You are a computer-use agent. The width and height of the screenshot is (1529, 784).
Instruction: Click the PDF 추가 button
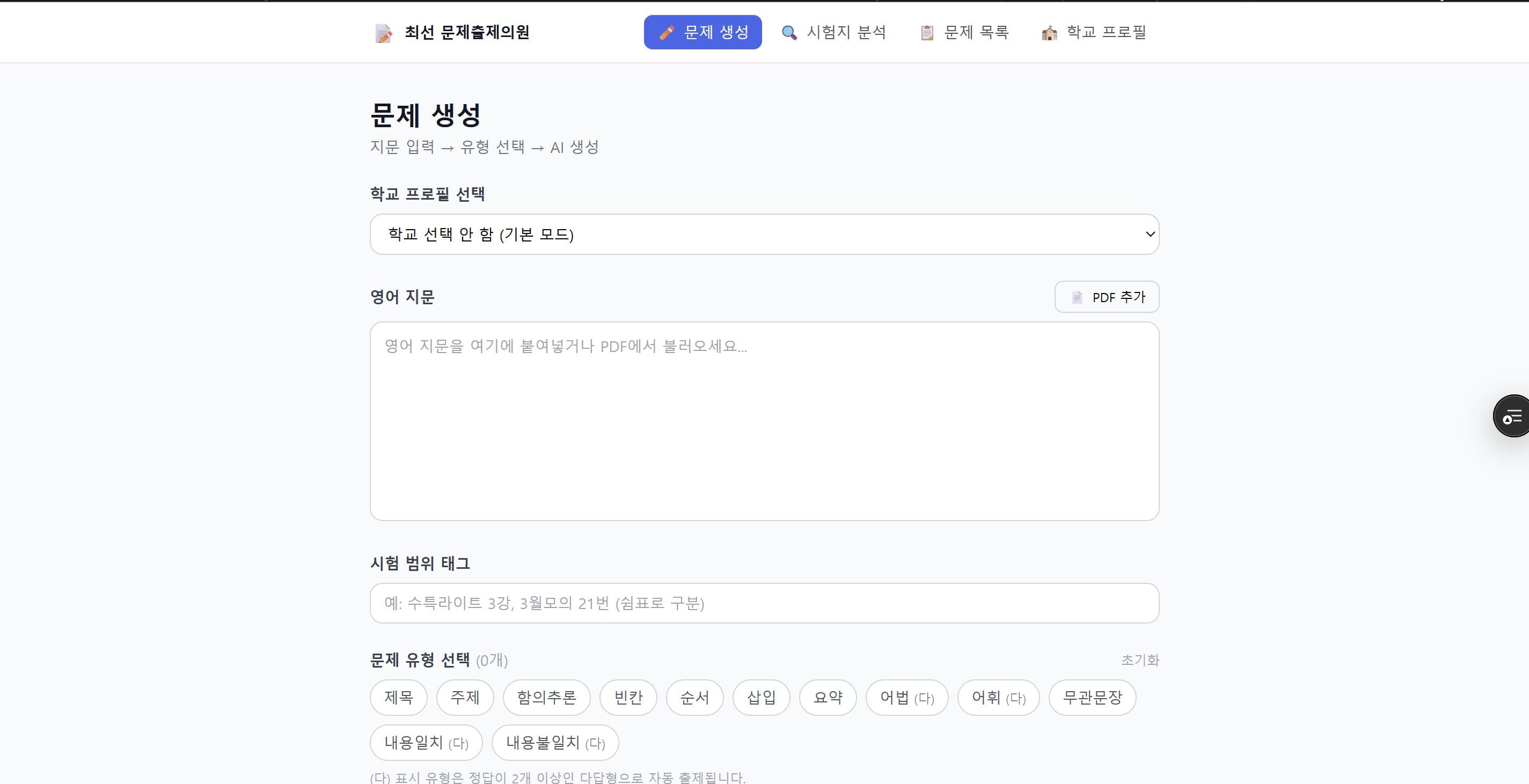tap(1107, 297)
